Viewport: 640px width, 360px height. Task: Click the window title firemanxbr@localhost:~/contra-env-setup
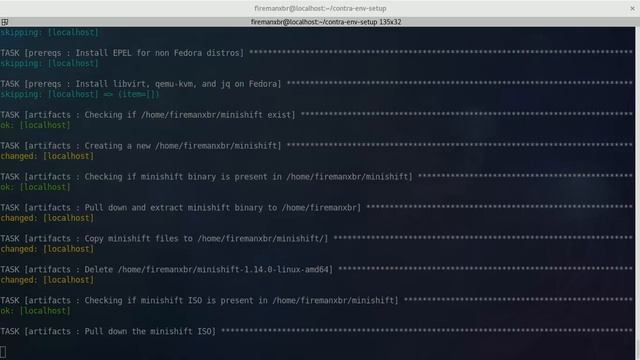point(320,8)
